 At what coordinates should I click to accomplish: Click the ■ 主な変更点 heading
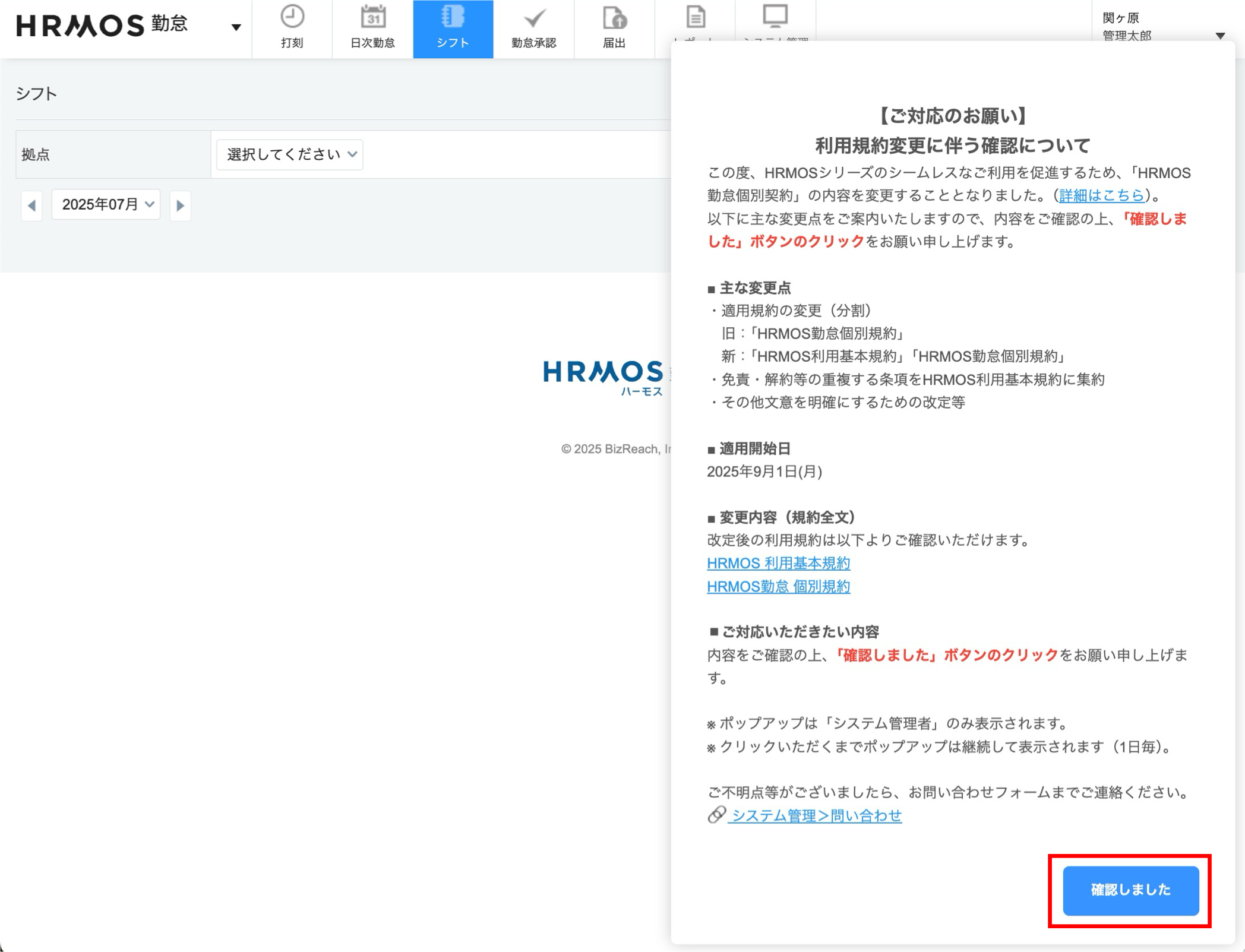pos(749,288)
